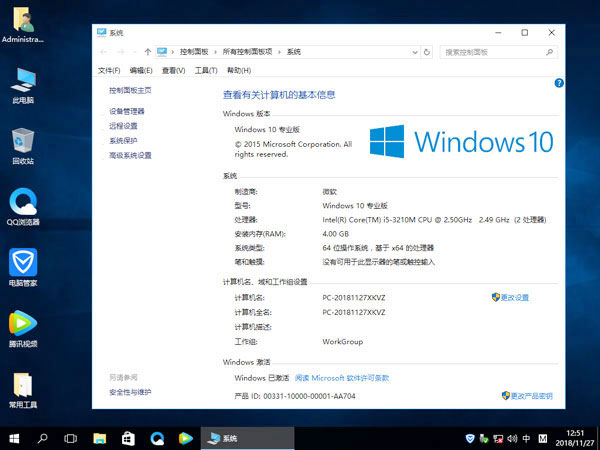Expand chevron after 控制面板 breadcrumb

pos(215,52)
